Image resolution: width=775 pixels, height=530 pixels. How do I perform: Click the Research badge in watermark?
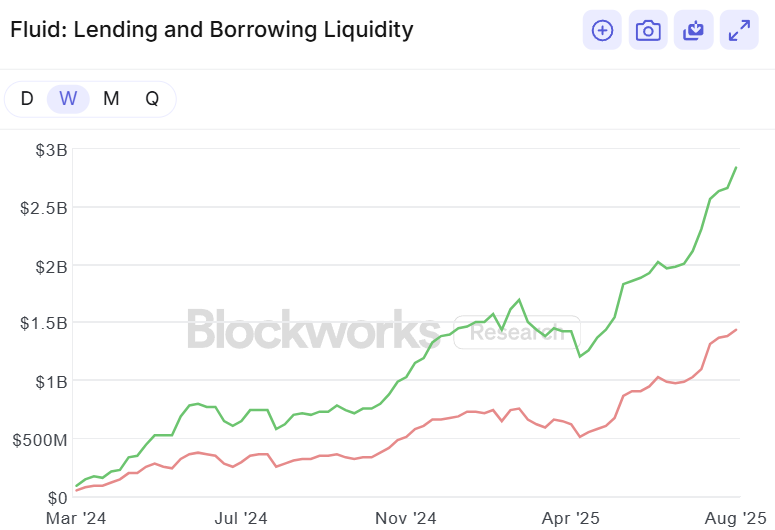[x=503, y=332]
